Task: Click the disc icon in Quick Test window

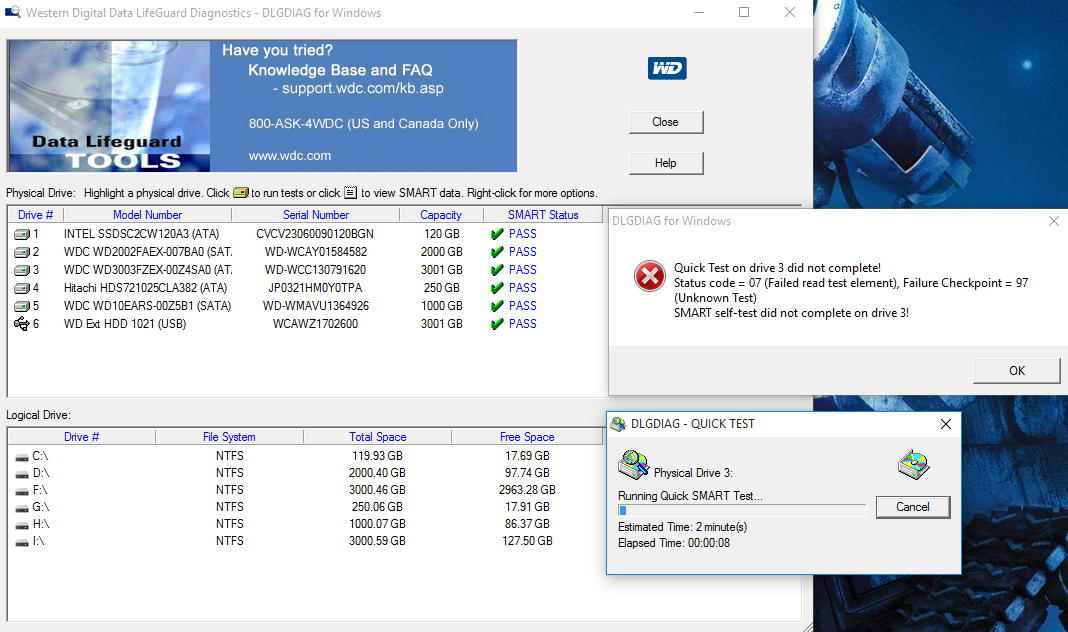Action: [x=912, y=466]
